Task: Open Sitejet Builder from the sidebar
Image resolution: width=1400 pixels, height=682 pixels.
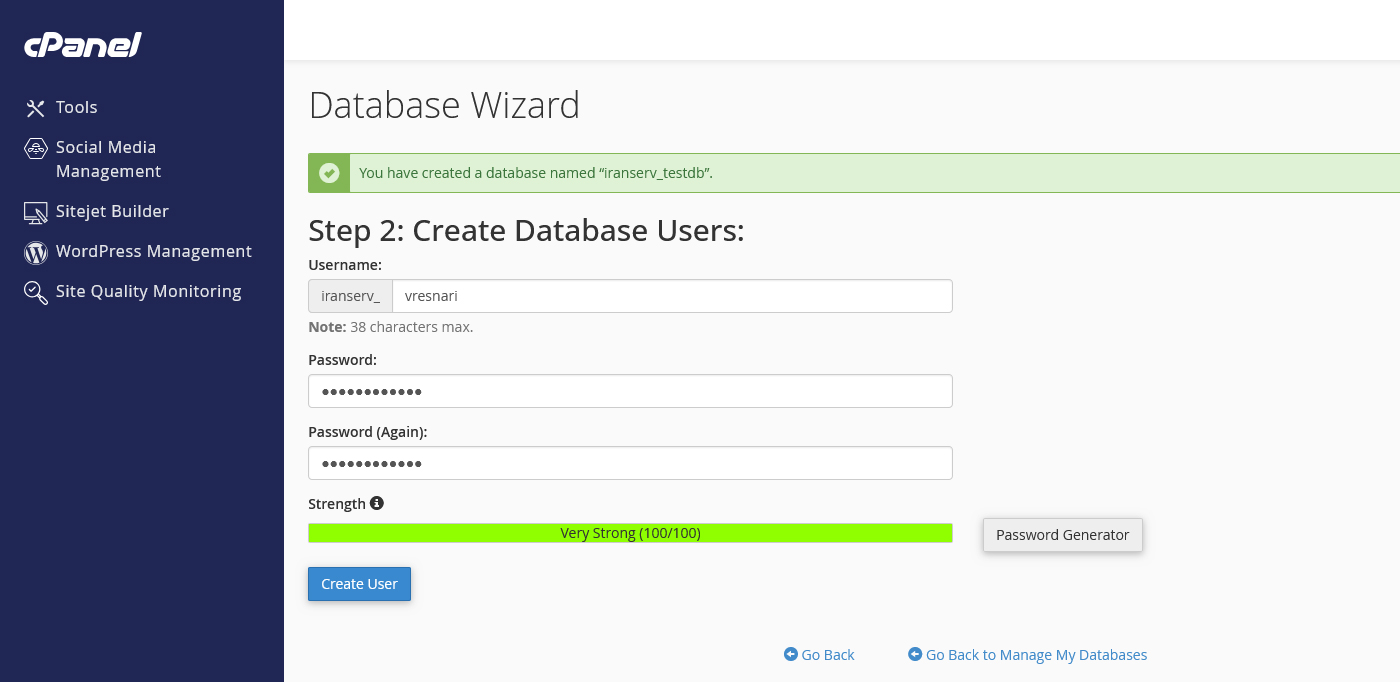Action: click(x=112, y=211)
